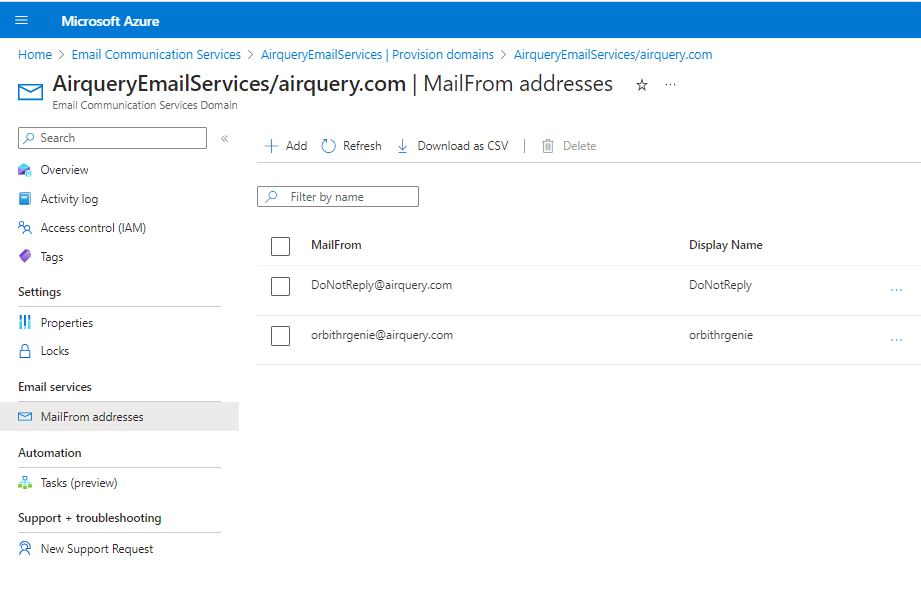921x594 pixels.
Task: Click the Tasks (preview) icon
Action: pyautogui.click(x=25, y=482)
